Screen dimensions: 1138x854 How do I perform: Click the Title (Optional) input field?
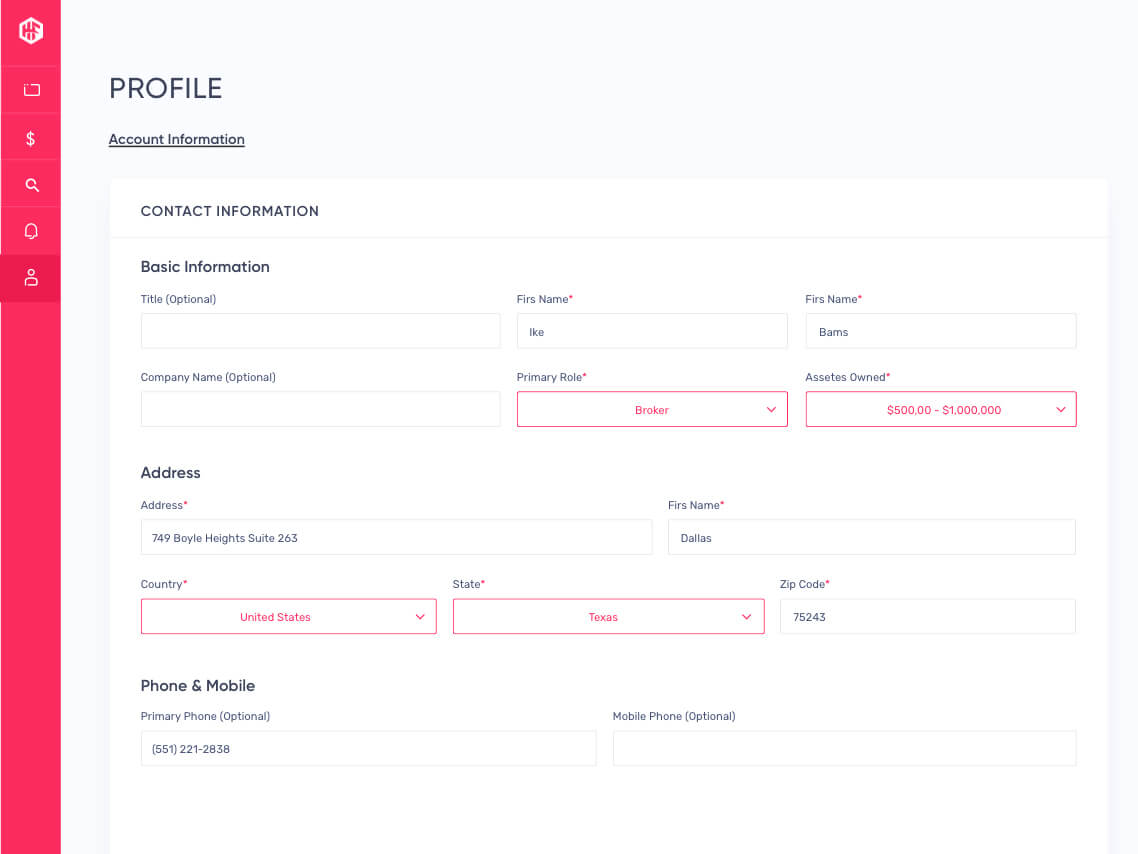(x=320, y=330)
